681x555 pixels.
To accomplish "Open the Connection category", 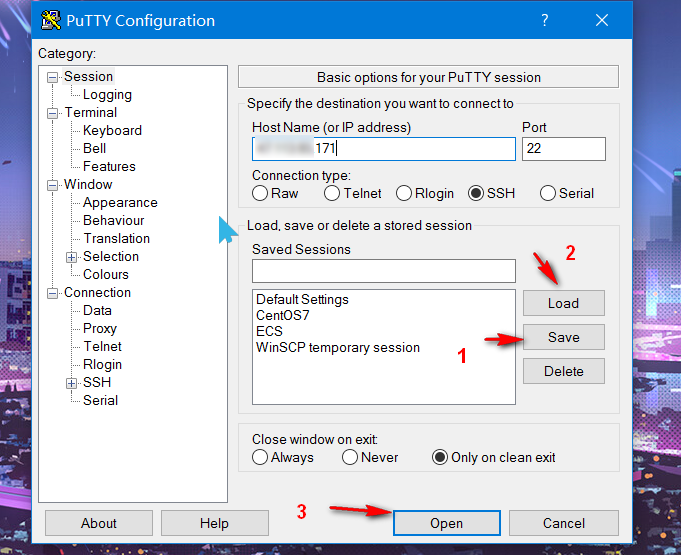I will [97, 293].
